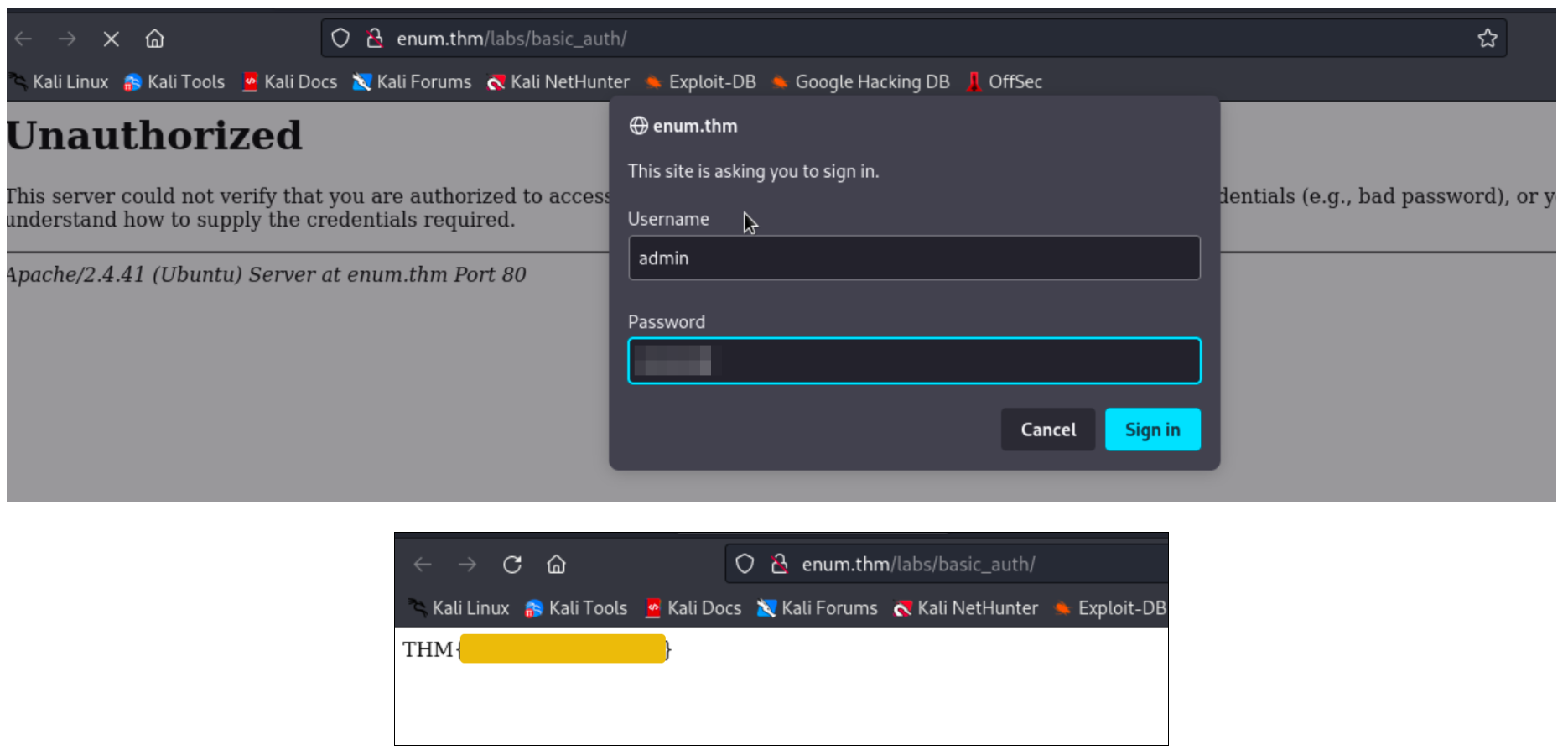Viewport: 1568px width, 755px height.
Task: Open Kali NetHunter bookmark in lower browser
Action: coord(966,608)
